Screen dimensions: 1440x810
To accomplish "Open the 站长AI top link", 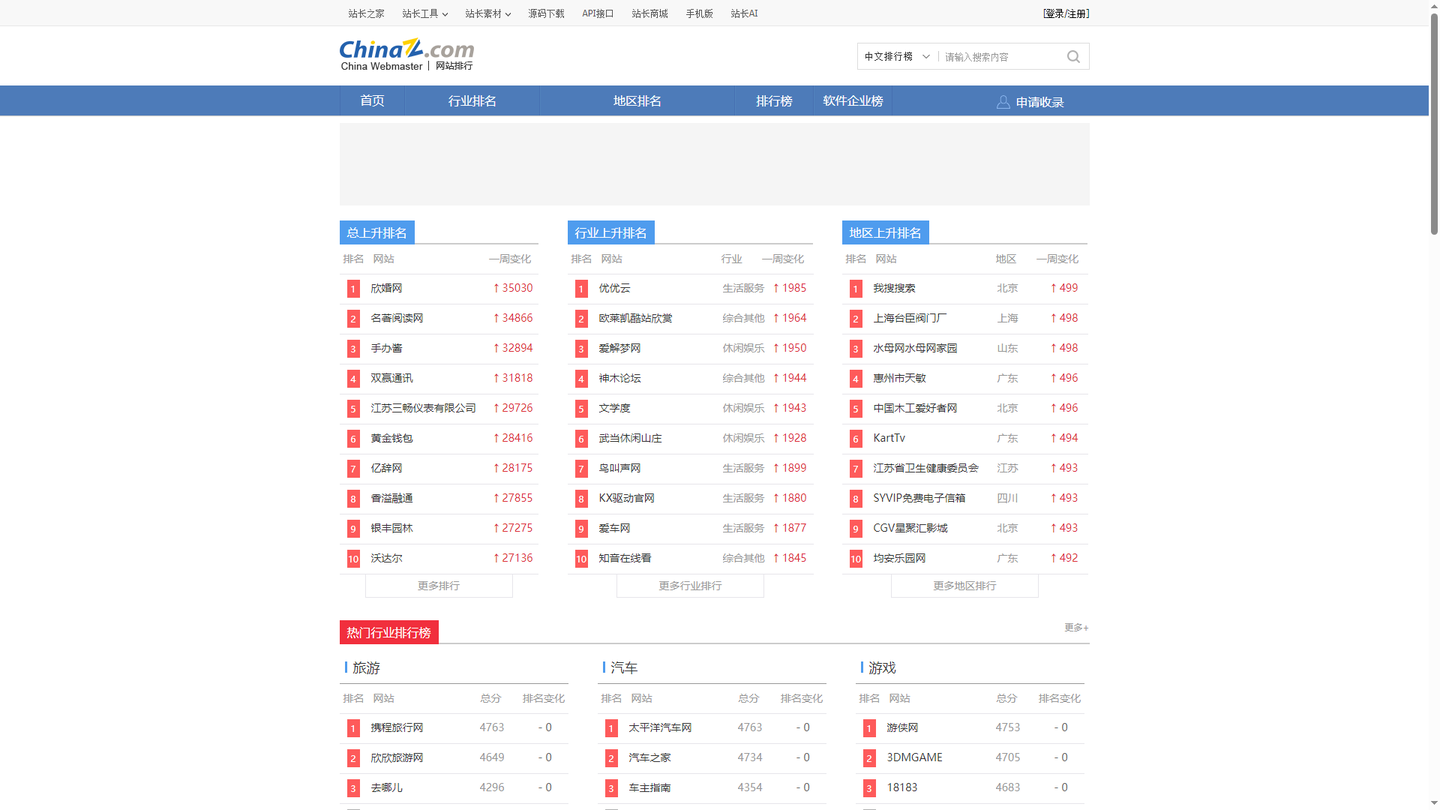I will point(744,14).
